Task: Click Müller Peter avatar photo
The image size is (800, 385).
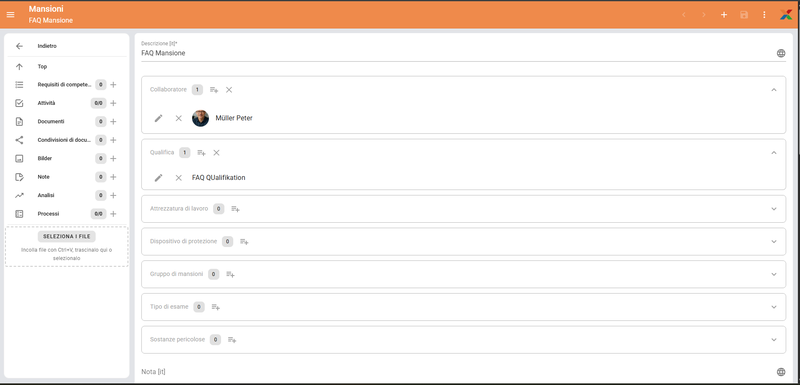Action: click(x=201, y=118)
